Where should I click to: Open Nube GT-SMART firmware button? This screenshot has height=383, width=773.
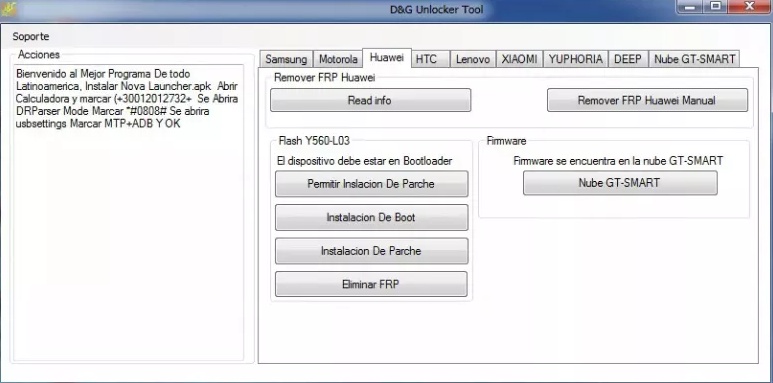click(x=620, y=183)
